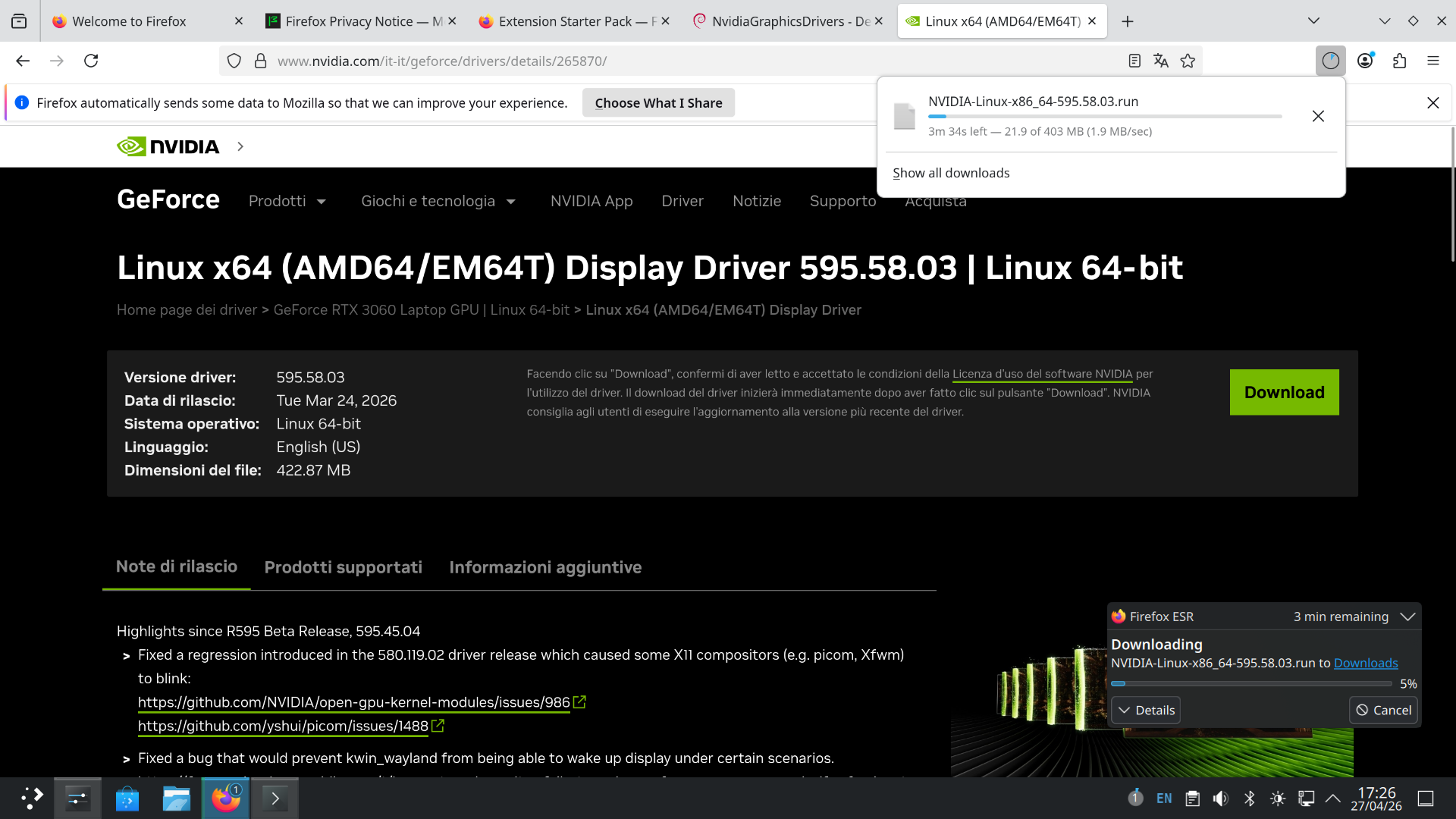Open the Bluetooth tray icon
Viewport: 1456px width, 819px height.
tap(1250, 798)
